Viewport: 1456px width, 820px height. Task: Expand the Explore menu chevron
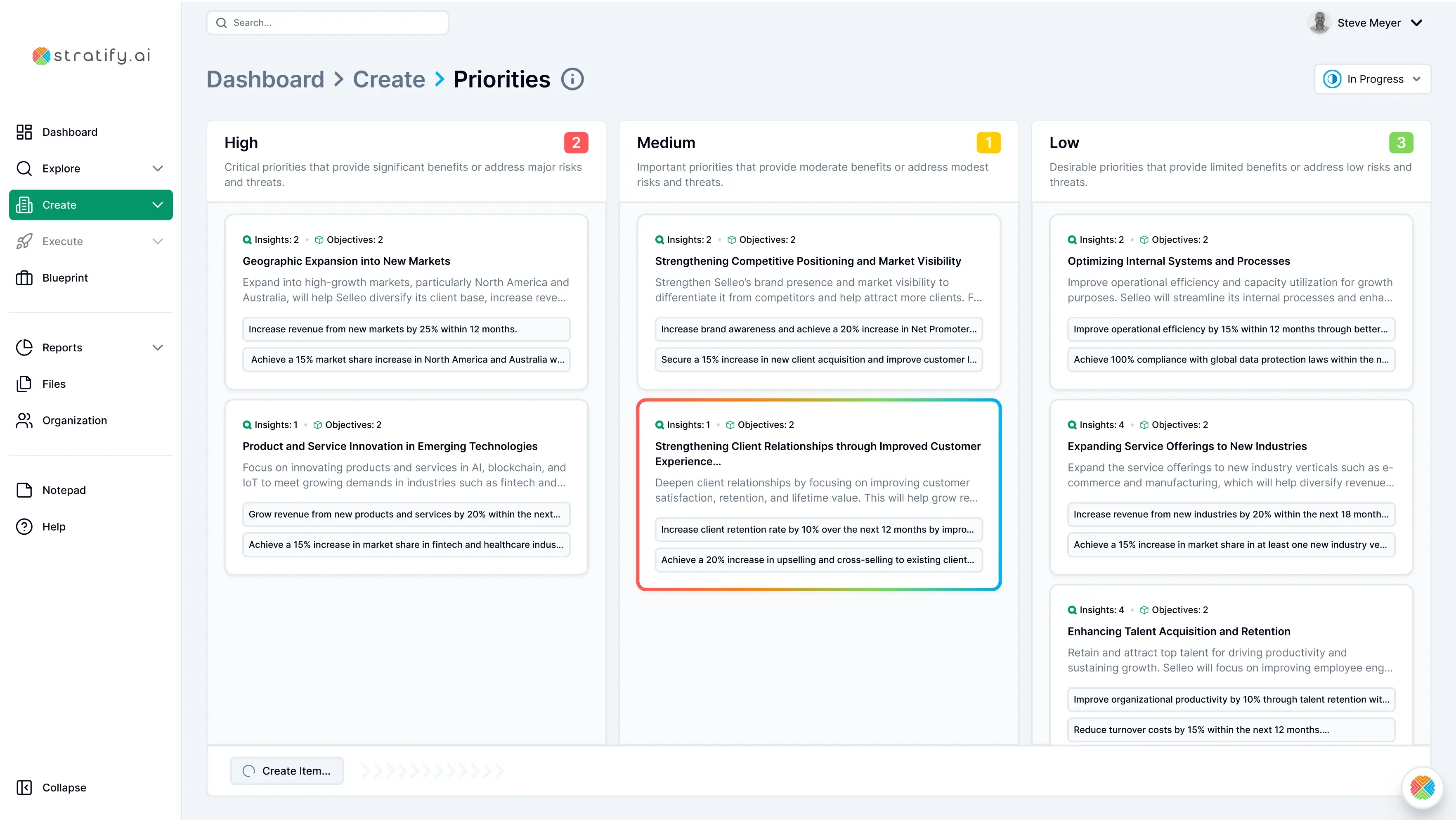158,168
